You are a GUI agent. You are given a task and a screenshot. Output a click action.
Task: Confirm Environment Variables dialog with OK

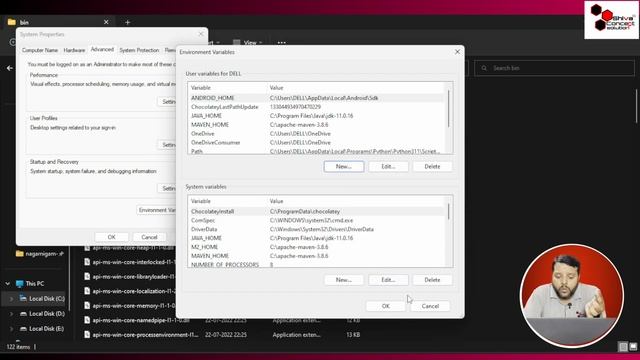click(386, 306)
